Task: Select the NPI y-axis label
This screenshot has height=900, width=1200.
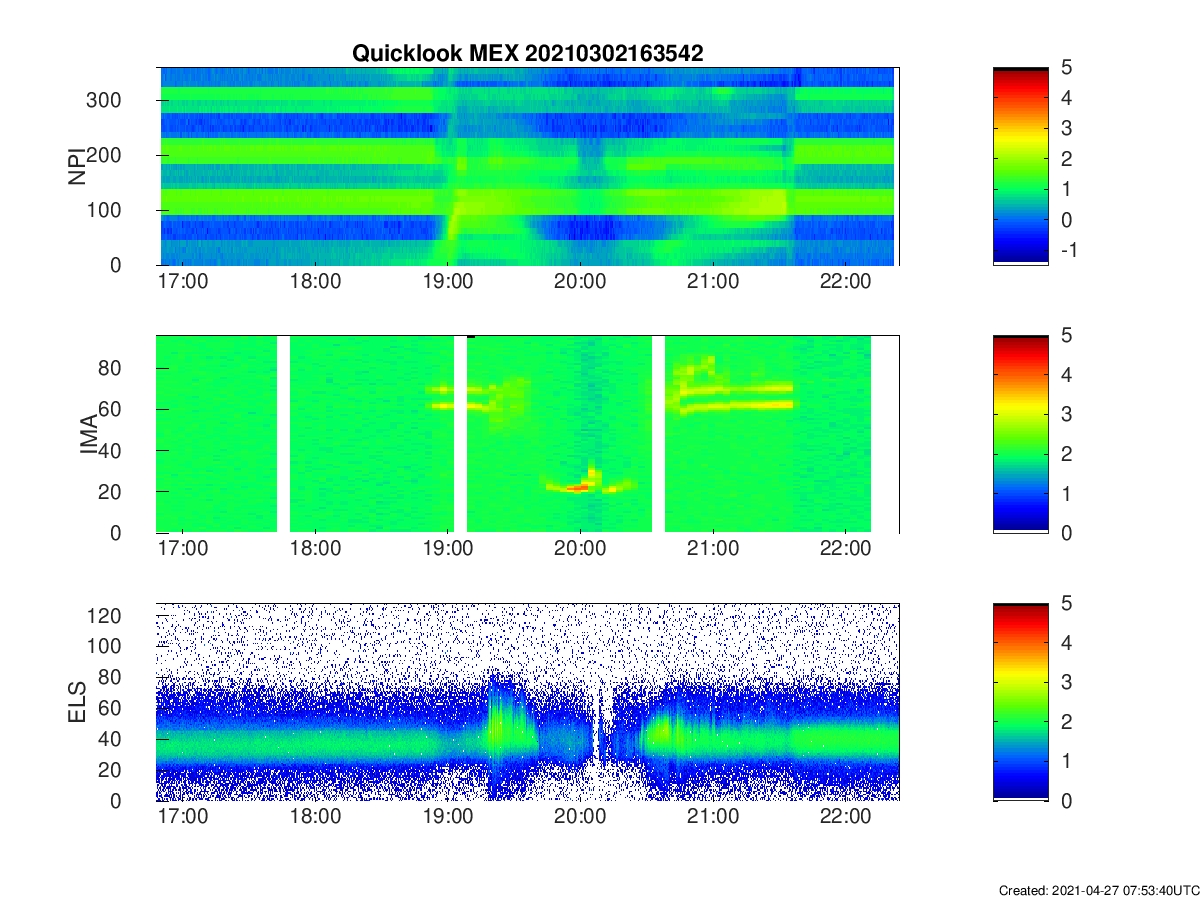Action: pyautogui.click(x=76, y=166)
